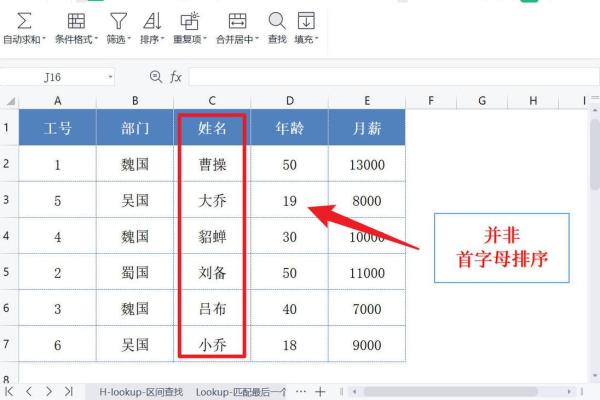Jump to last sheet tab arrow
The width and height of the screenshot is (600, 400).
[69, 392]
